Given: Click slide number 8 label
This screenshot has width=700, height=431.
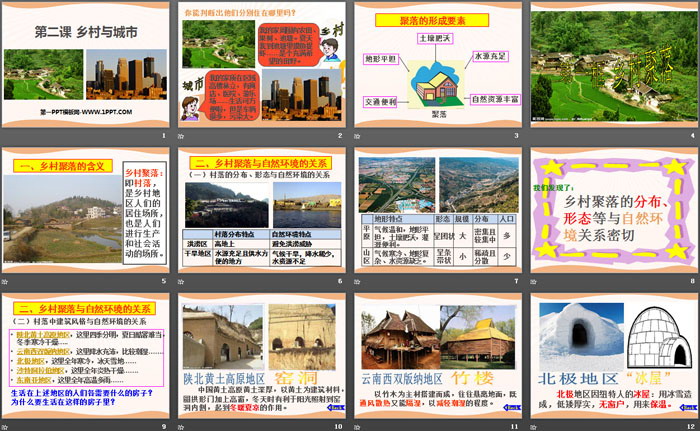Looking at the screenshot, I should click(x=693, y=281).
